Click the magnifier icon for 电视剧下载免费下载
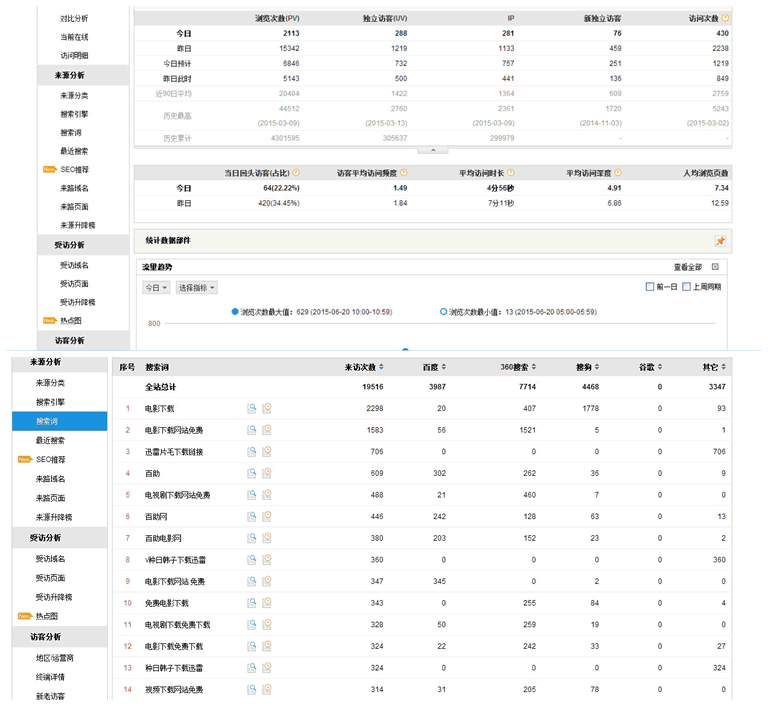768x706 pixels. coord(251,624)
